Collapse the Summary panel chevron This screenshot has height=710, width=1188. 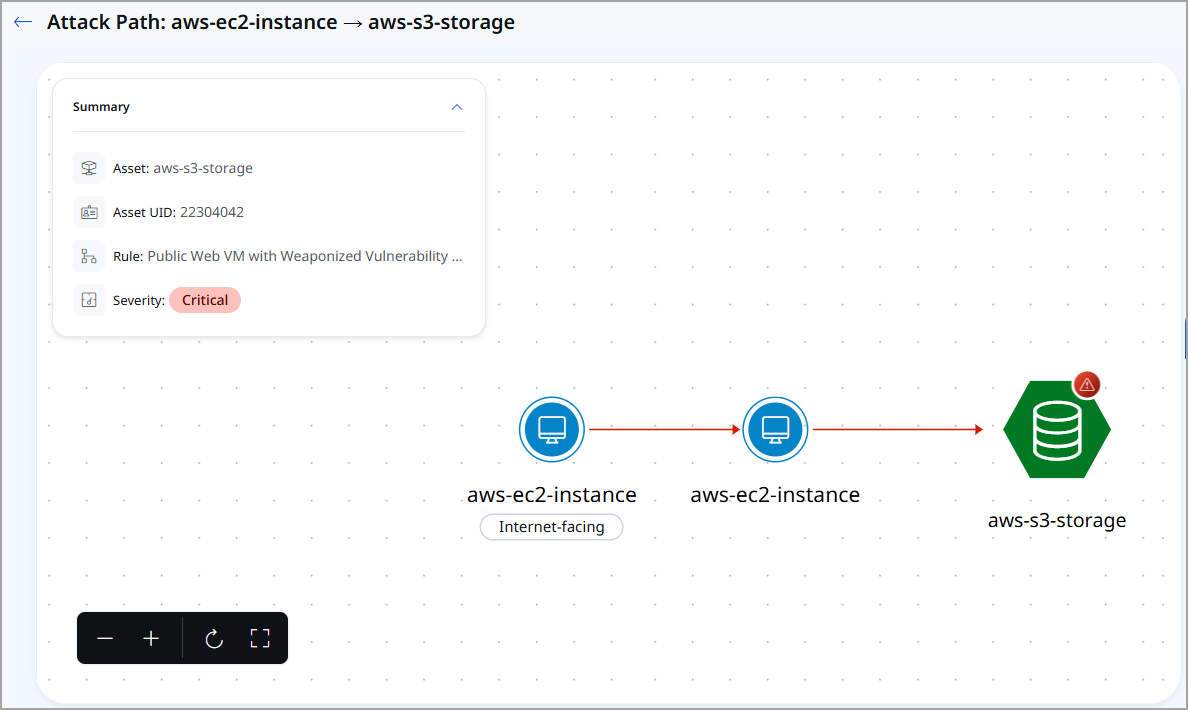[x=457, y=107]
